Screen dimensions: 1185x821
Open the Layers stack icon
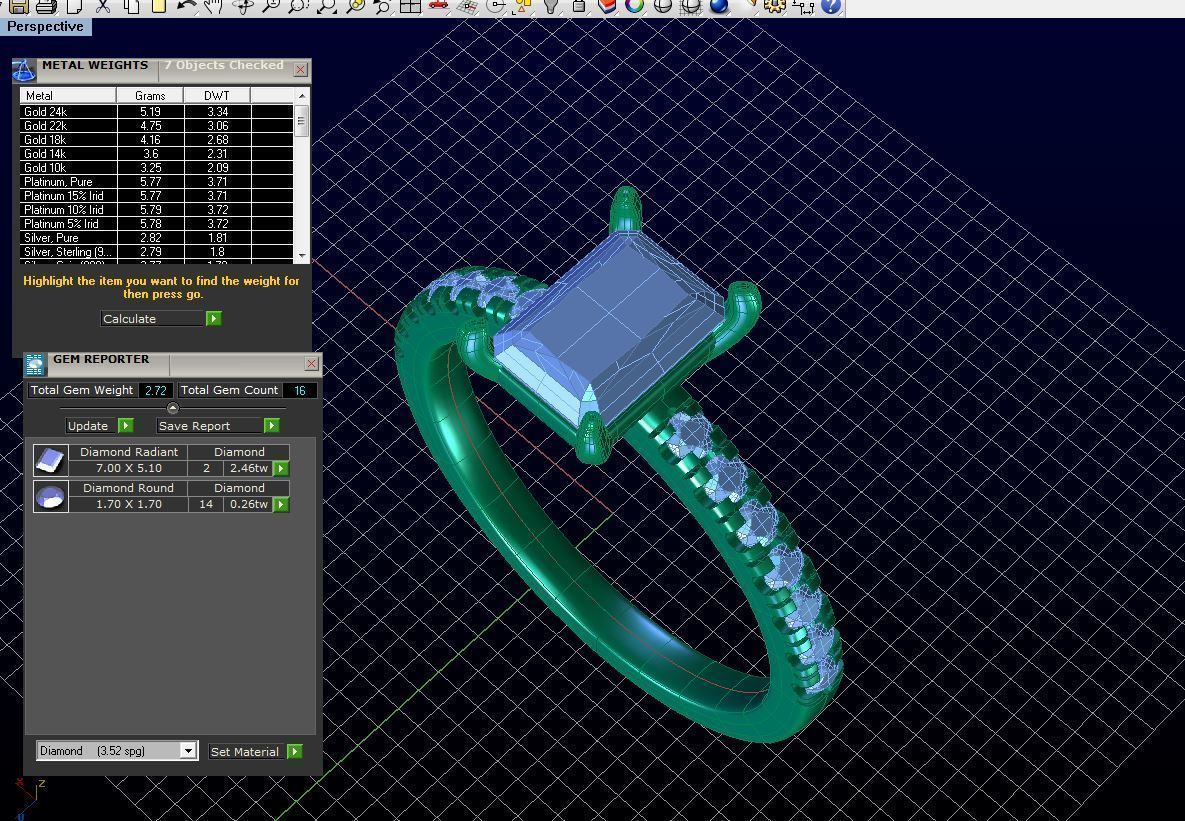(607, 6)
